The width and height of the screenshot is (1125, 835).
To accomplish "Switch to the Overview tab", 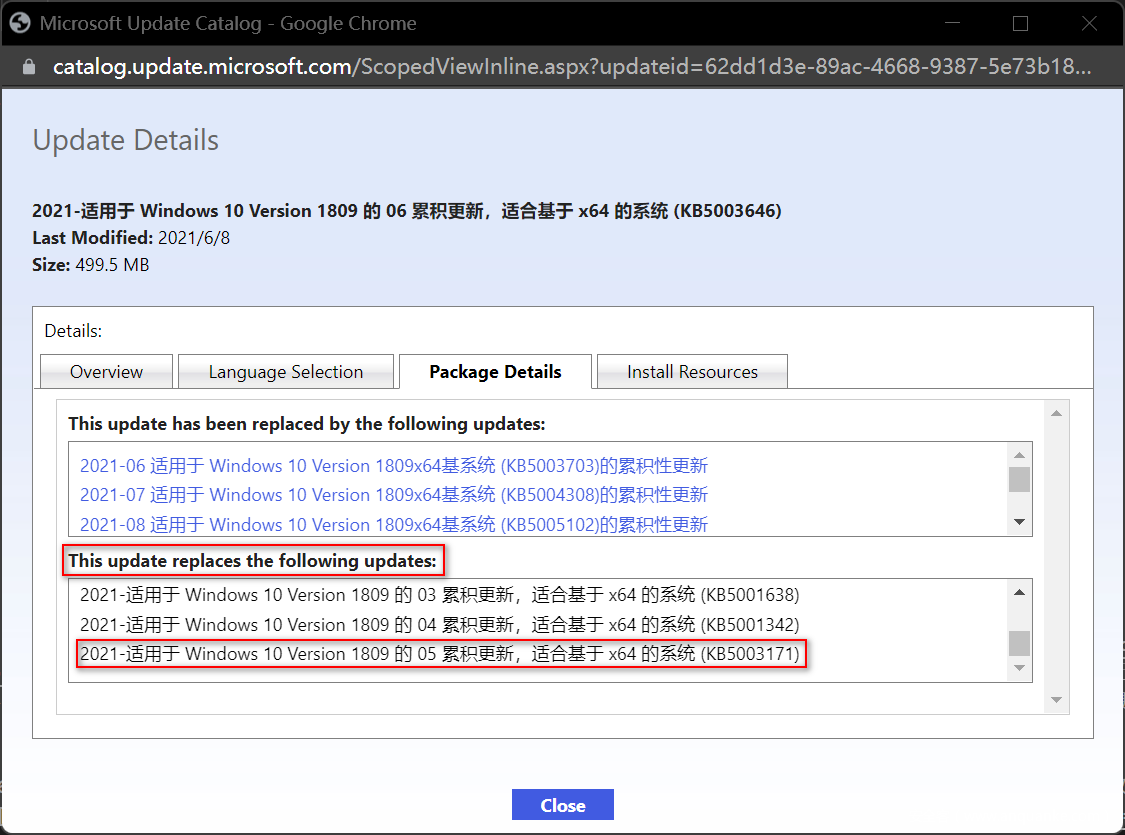I will (106, 372).
